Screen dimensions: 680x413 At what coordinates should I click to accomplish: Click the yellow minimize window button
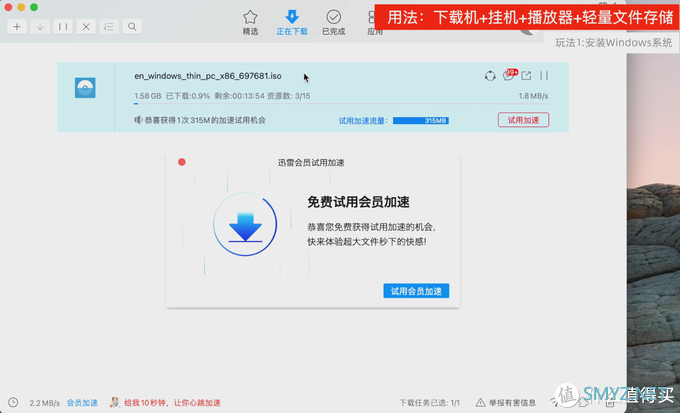pyautogui.click(x=21, y=7)
